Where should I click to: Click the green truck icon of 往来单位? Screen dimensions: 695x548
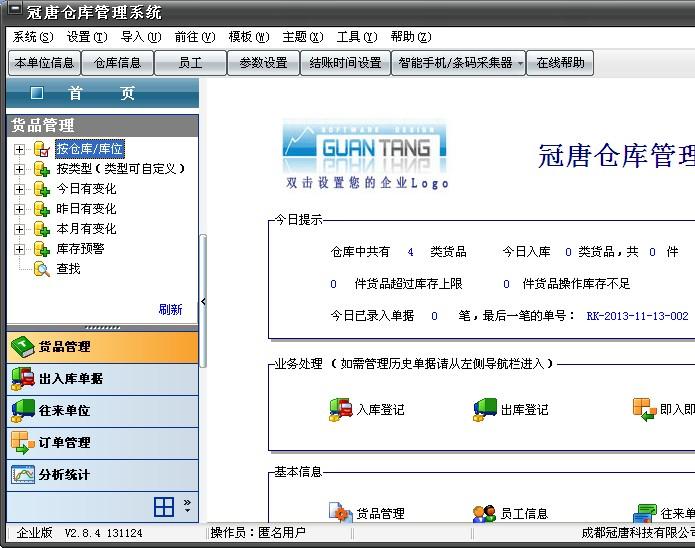23,411
